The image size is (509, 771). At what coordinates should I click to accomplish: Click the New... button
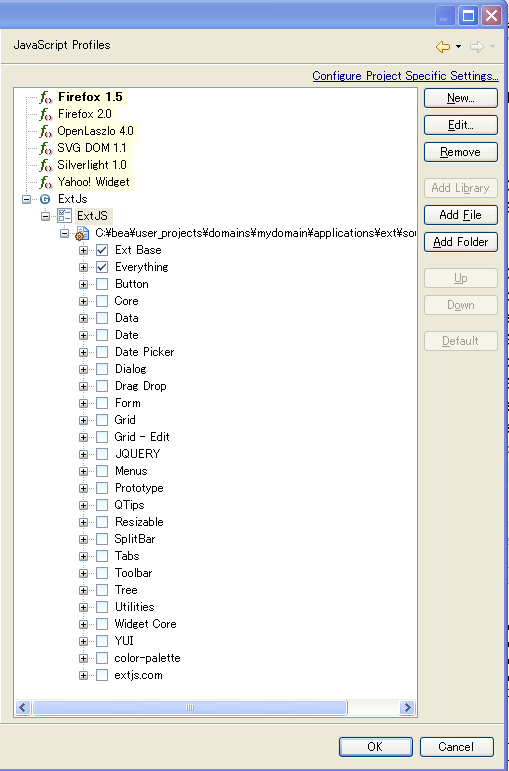pos(461,98)
